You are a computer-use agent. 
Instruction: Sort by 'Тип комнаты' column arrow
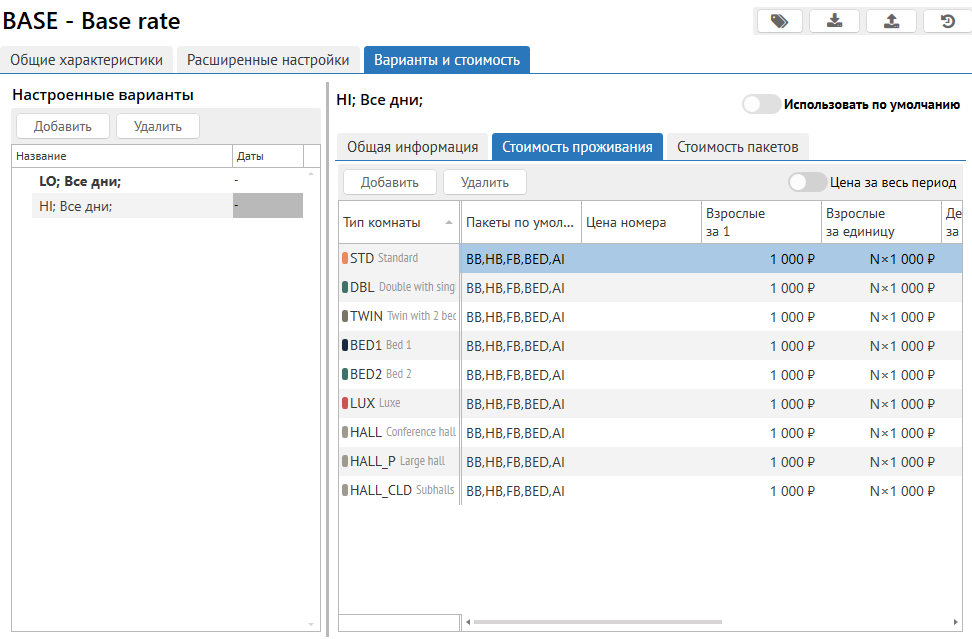448,223
